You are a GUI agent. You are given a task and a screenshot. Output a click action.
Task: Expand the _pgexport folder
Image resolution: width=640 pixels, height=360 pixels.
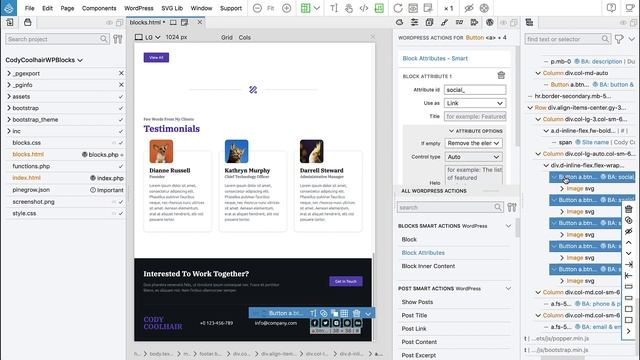[x=9, y=73]
